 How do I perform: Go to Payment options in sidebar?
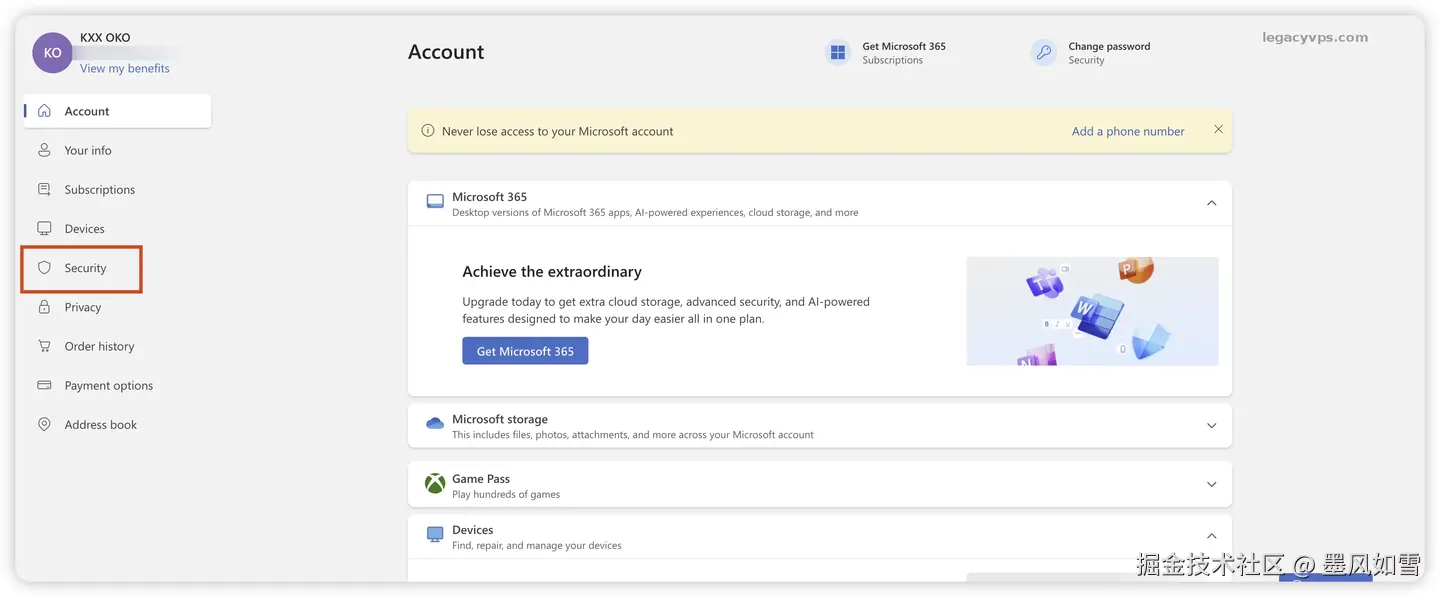coord(108,386)
